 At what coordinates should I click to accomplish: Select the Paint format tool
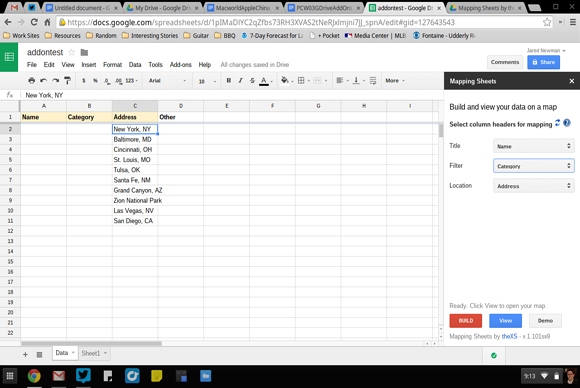tap(67, 80)
